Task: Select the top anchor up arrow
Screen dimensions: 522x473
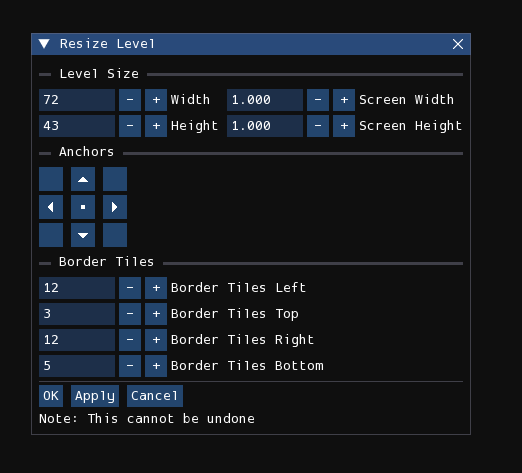Action: point(83,179)
